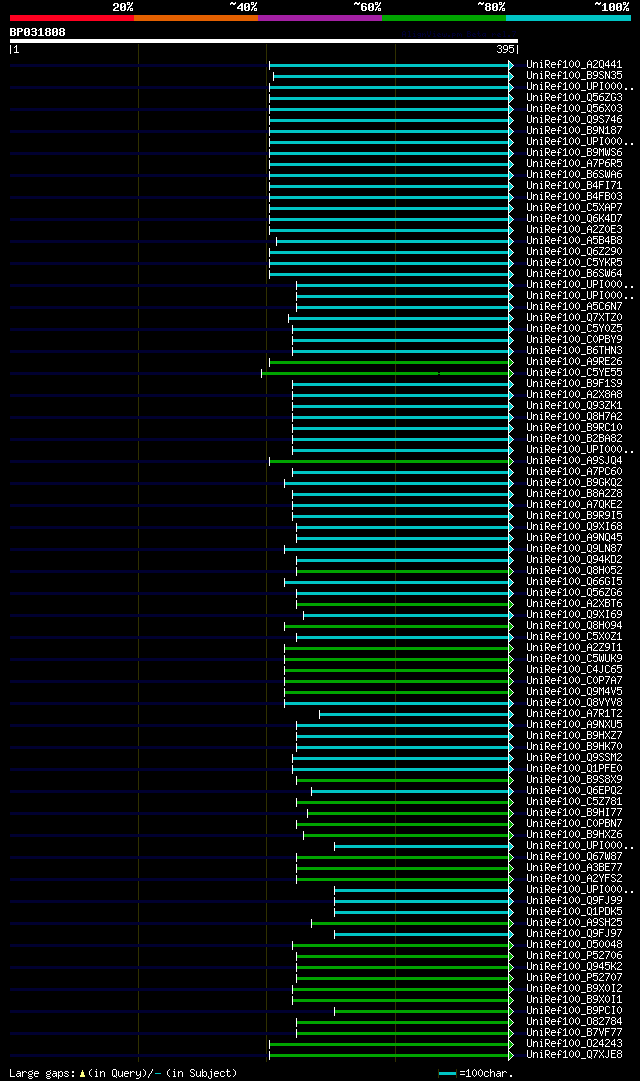Screen dimensions: 640x1081
Task: Select the UniRef100_B4FI71 label
Action: (x=574, y=185)
